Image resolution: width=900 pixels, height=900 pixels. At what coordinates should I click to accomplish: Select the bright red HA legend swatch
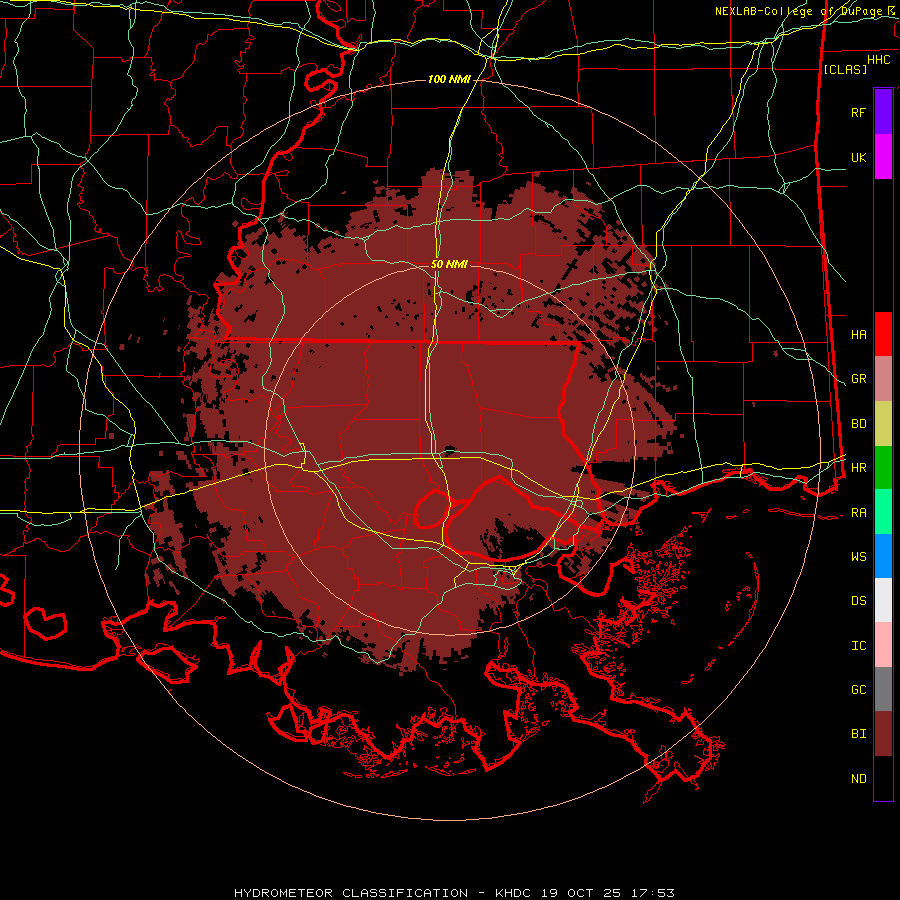click(883, 334)
